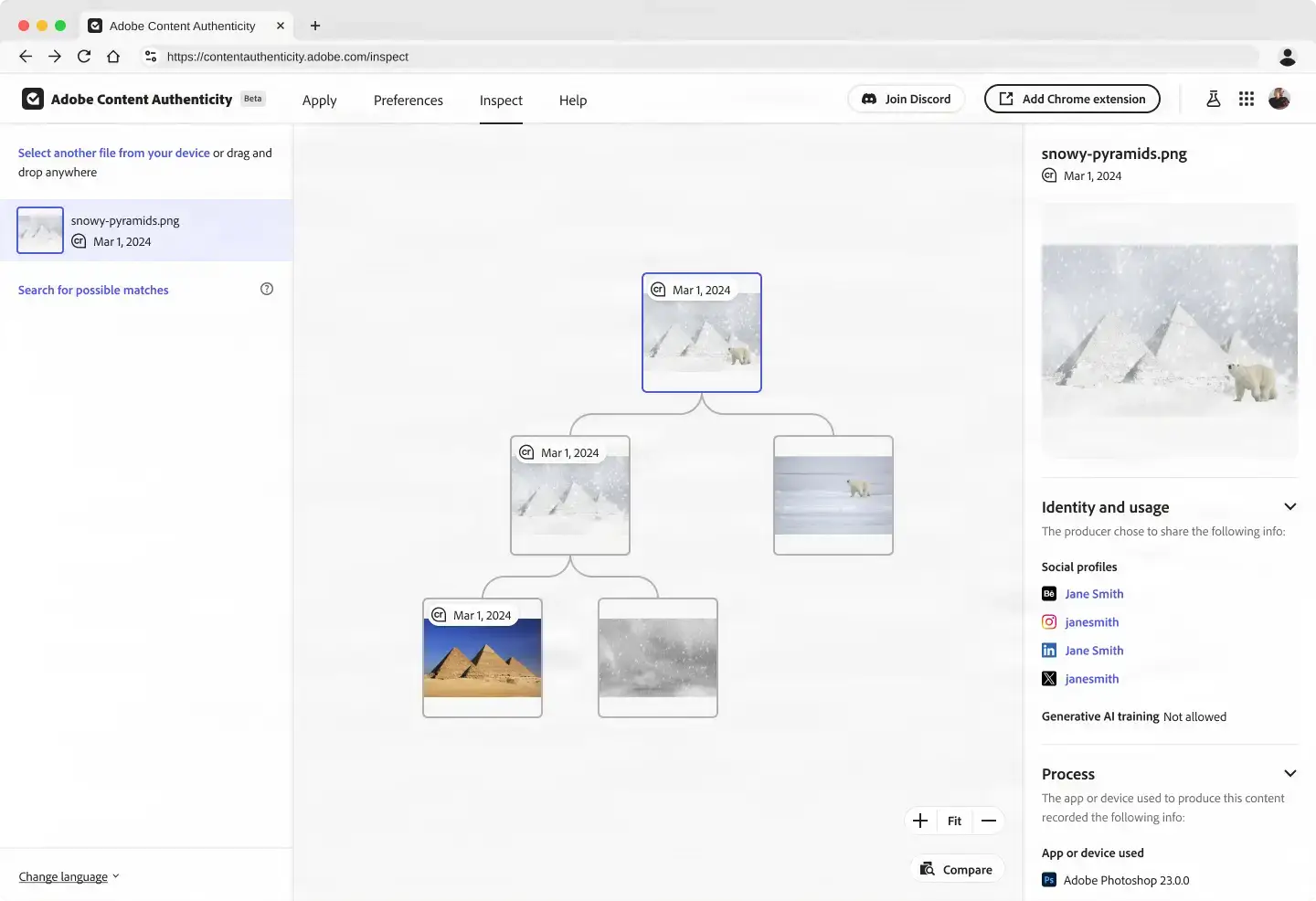Open the X profile icon for janesmith
Viewport: 1316px width, 901px height.
1047,678
